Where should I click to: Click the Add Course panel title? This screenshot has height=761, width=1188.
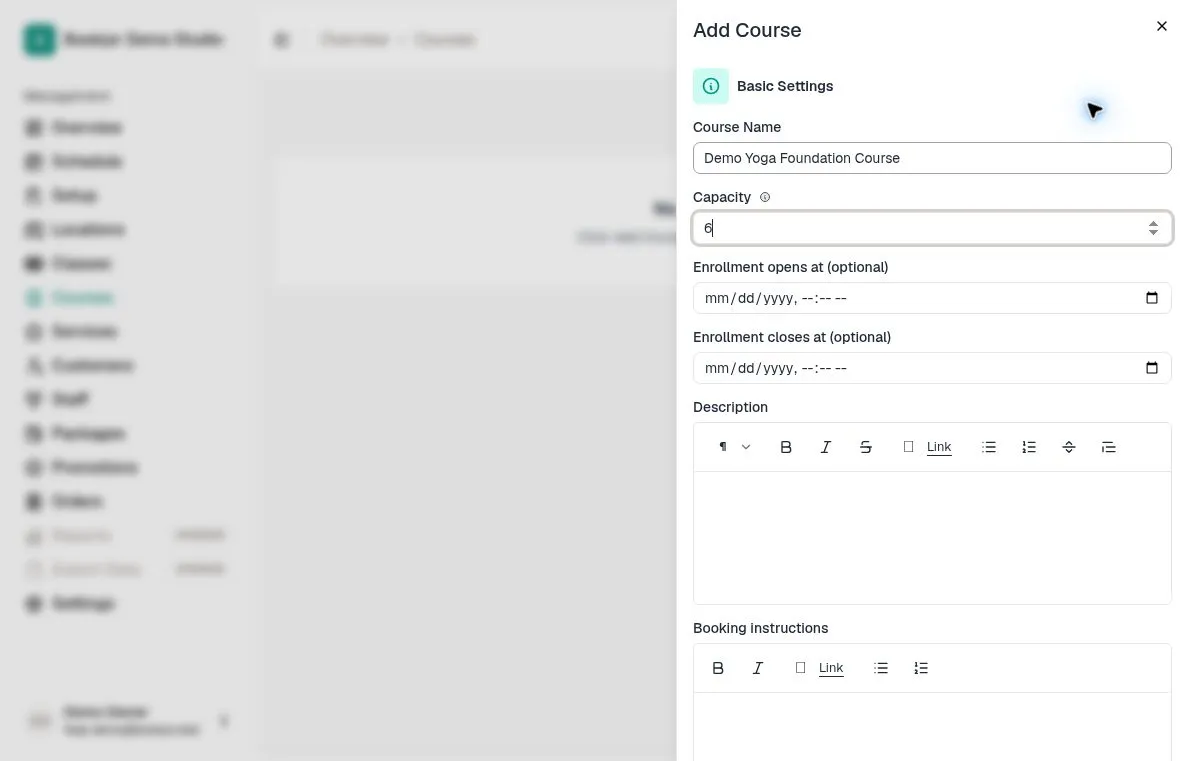[747, 30]
